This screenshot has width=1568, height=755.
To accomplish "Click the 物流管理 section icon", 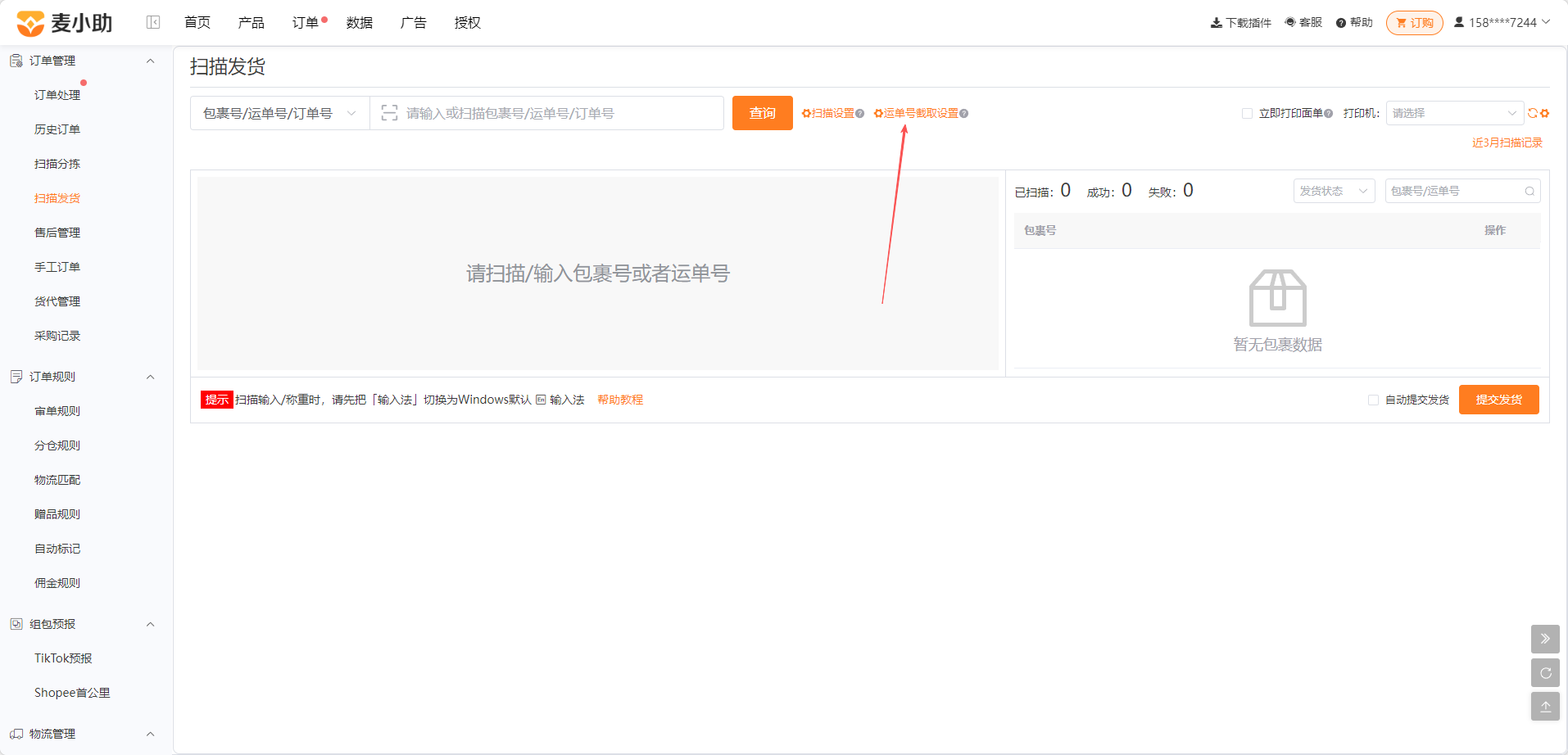I will coord(16,734).
